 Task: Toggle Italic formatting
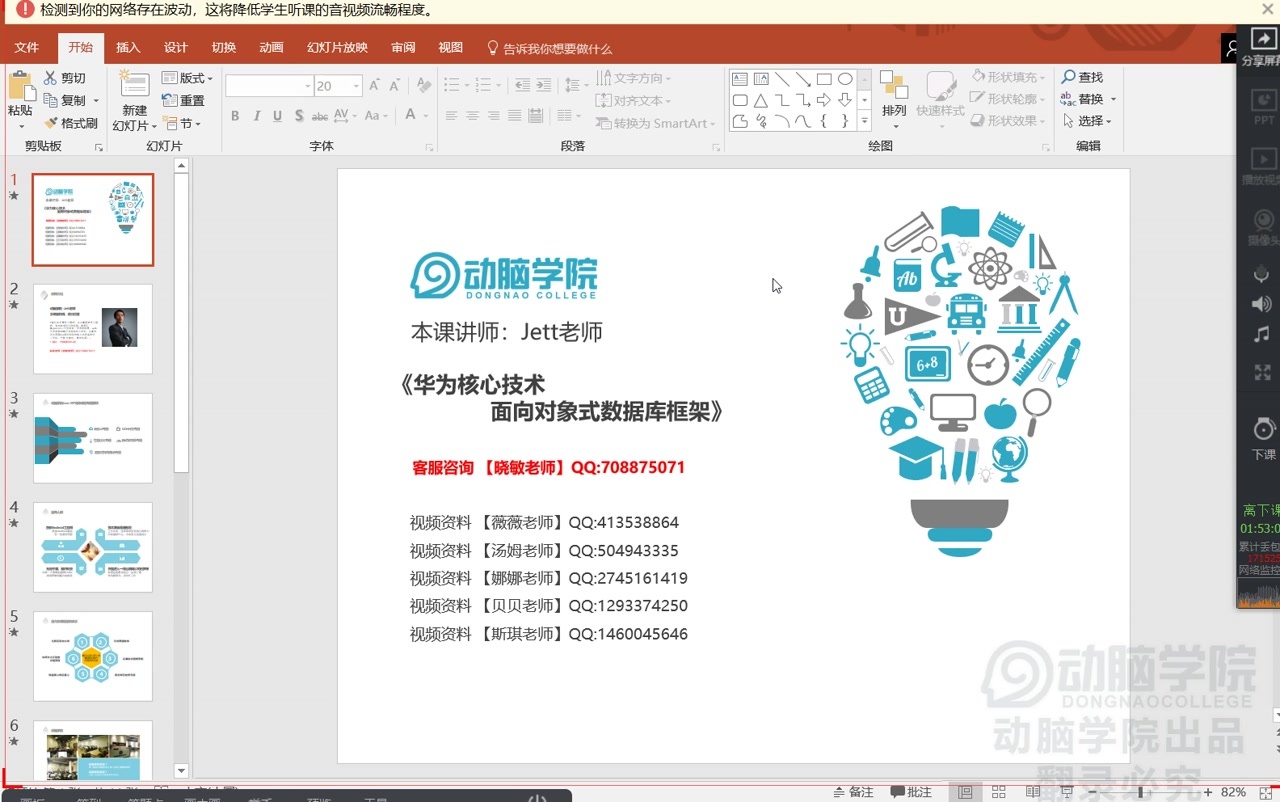coord(256,116)
